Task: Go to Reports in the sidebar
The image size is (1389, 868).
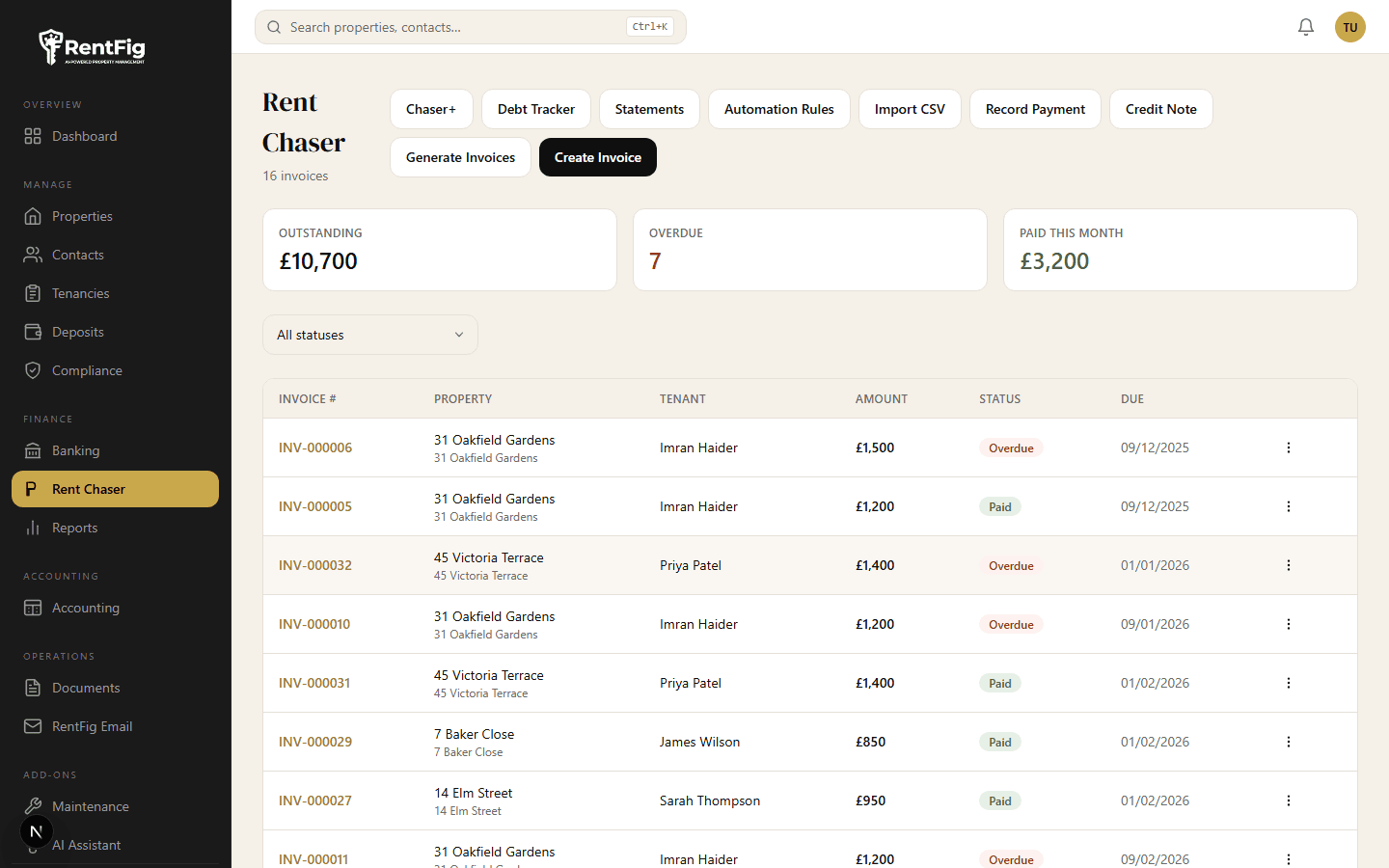Action: tap(74, 528)
